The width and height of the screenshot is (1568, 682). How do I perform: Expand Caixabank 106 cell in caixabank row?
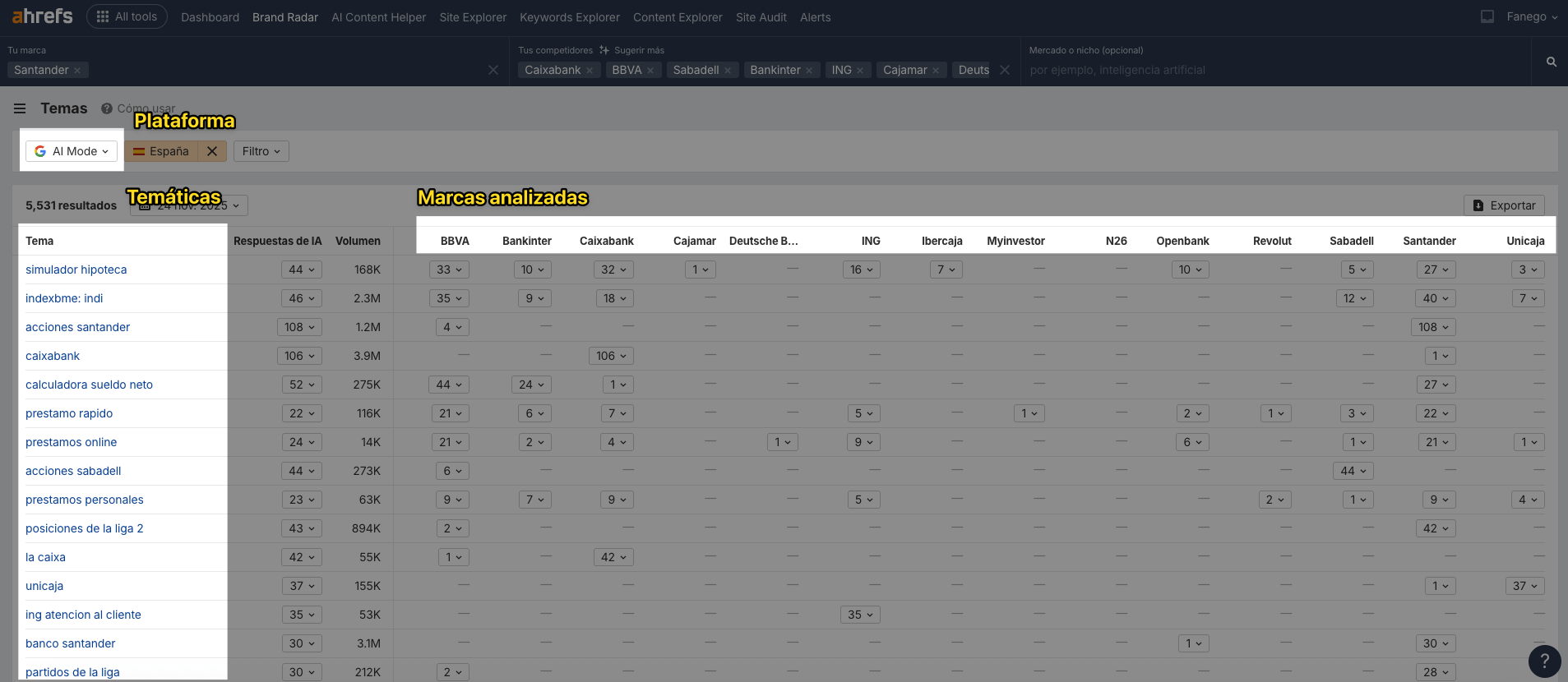click(611, 356)
